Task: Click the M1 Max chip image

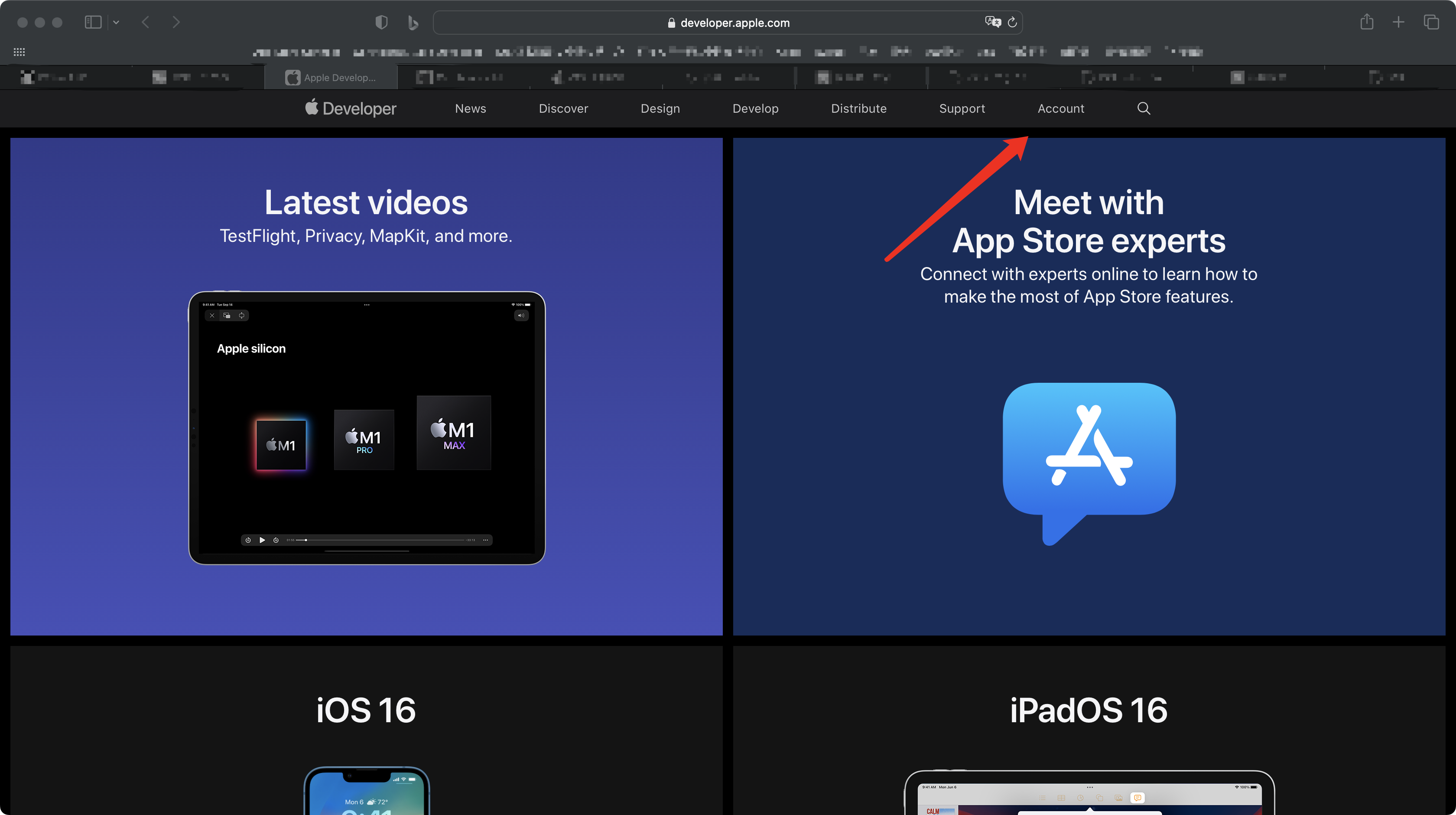Action: click(x=454, y=433)
